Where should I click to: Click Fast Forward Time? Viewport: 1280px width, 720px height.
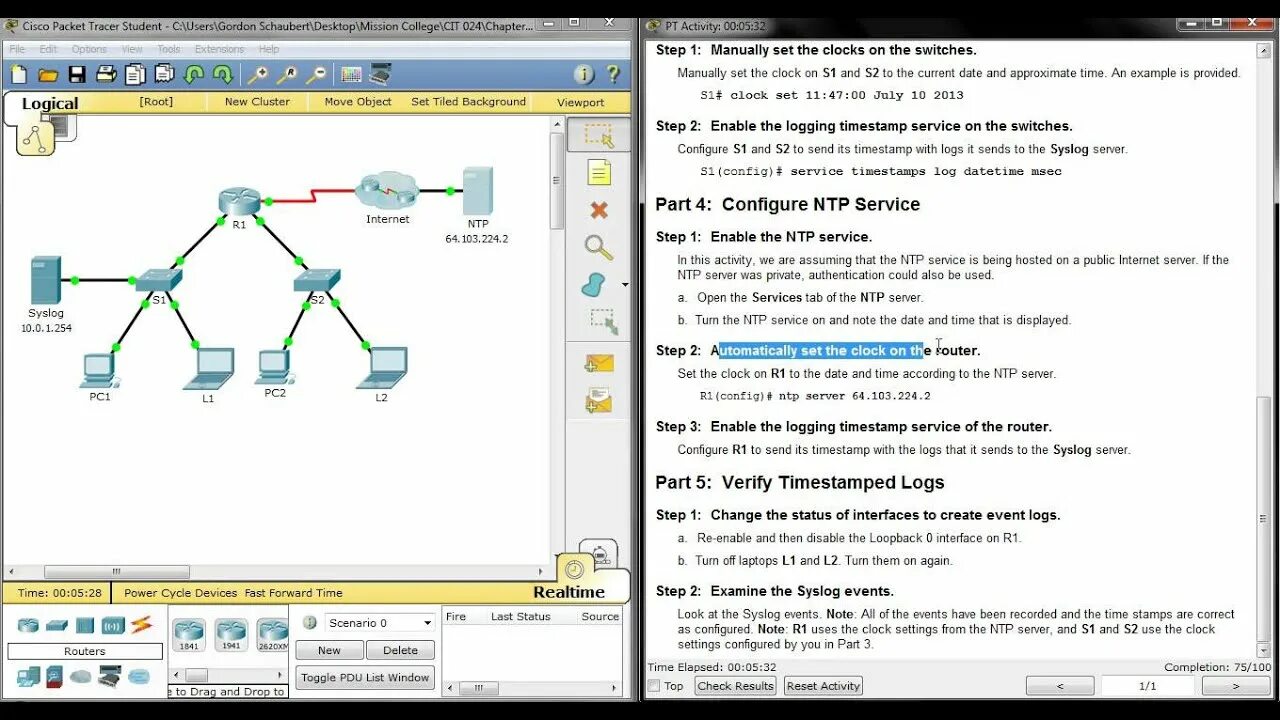pos(293,593)
